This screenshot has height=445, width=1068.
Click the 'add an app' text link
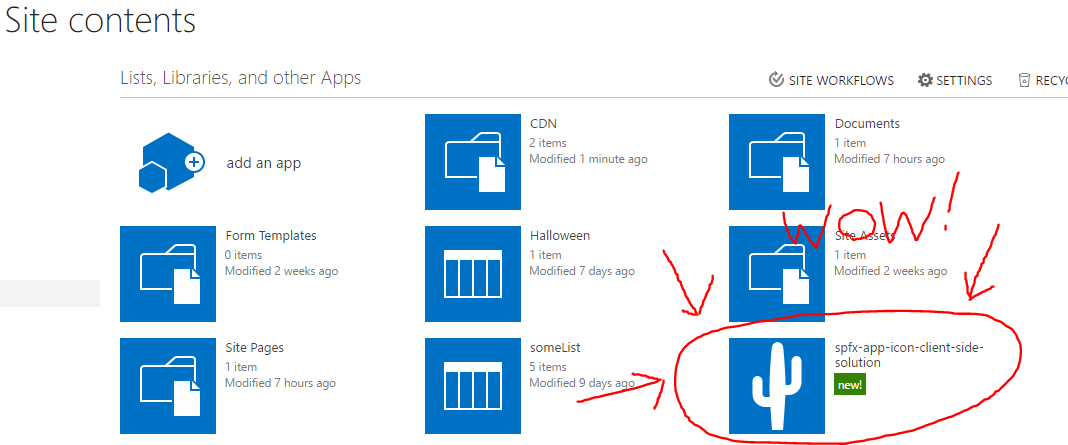click(x=263, y=163)
